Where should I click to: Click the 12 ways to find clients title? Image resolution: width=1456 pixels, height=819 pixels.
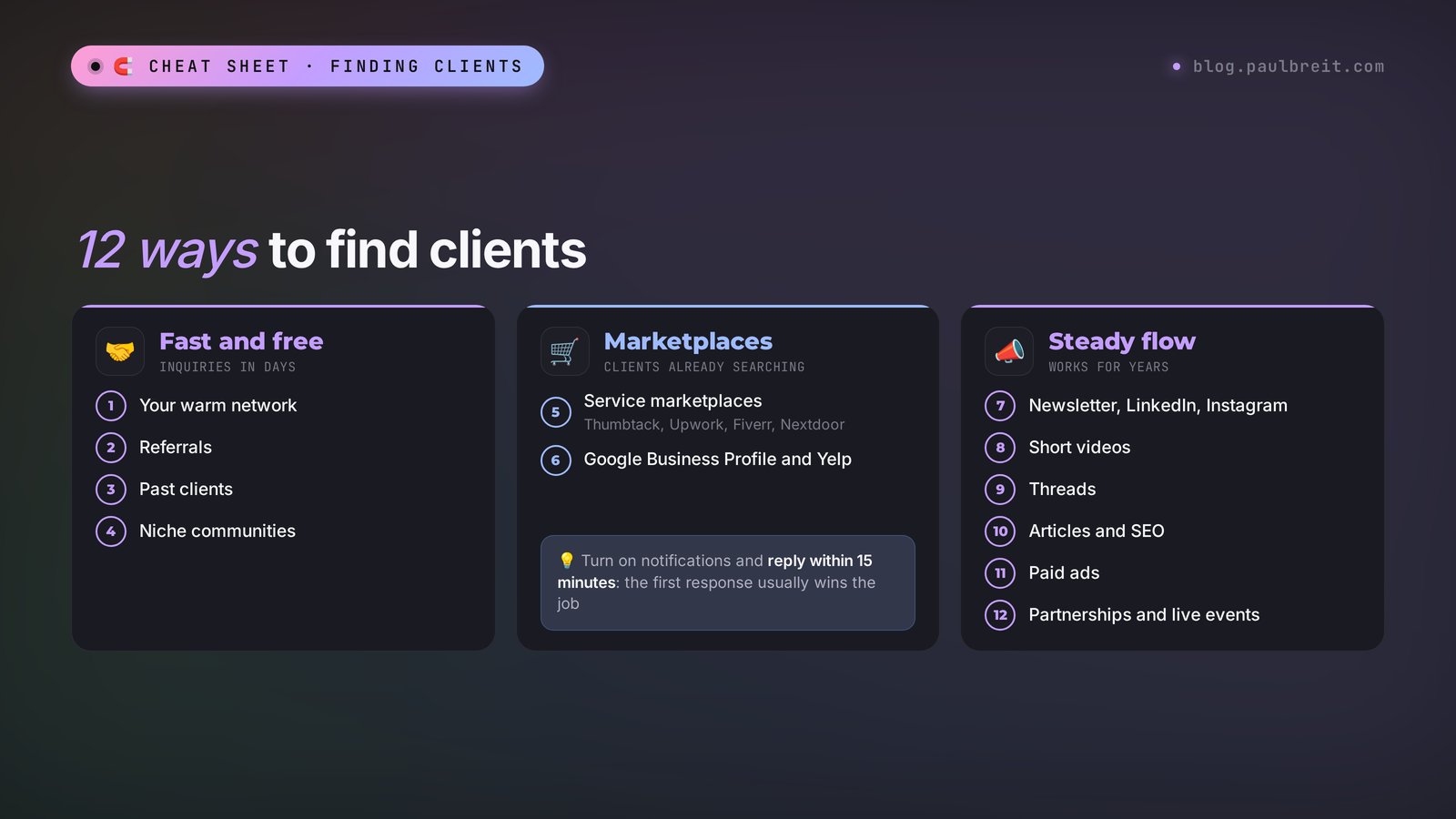pos(332,250)
